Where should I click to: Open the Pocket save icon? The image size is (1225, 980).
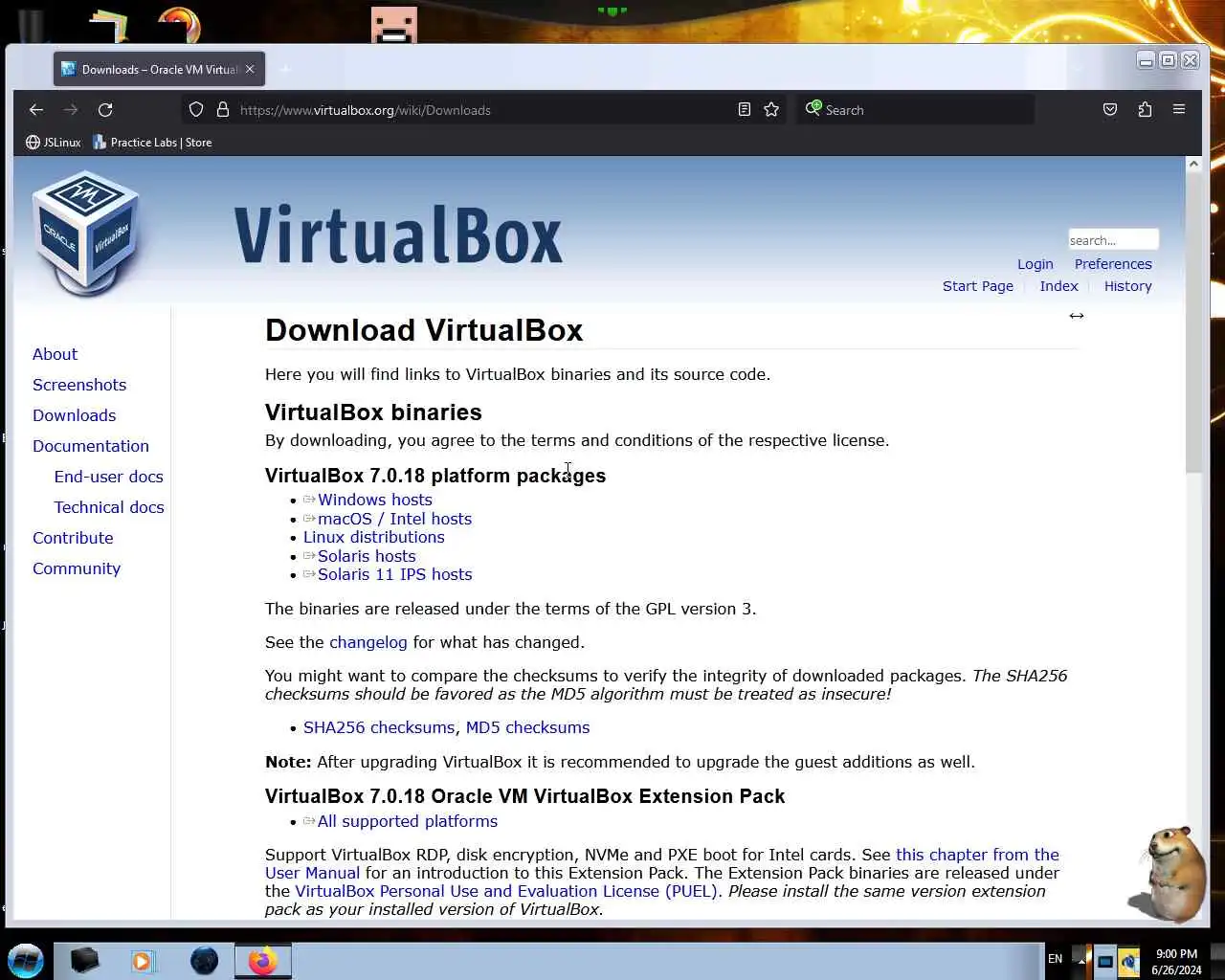click(x=1110, y=110)
